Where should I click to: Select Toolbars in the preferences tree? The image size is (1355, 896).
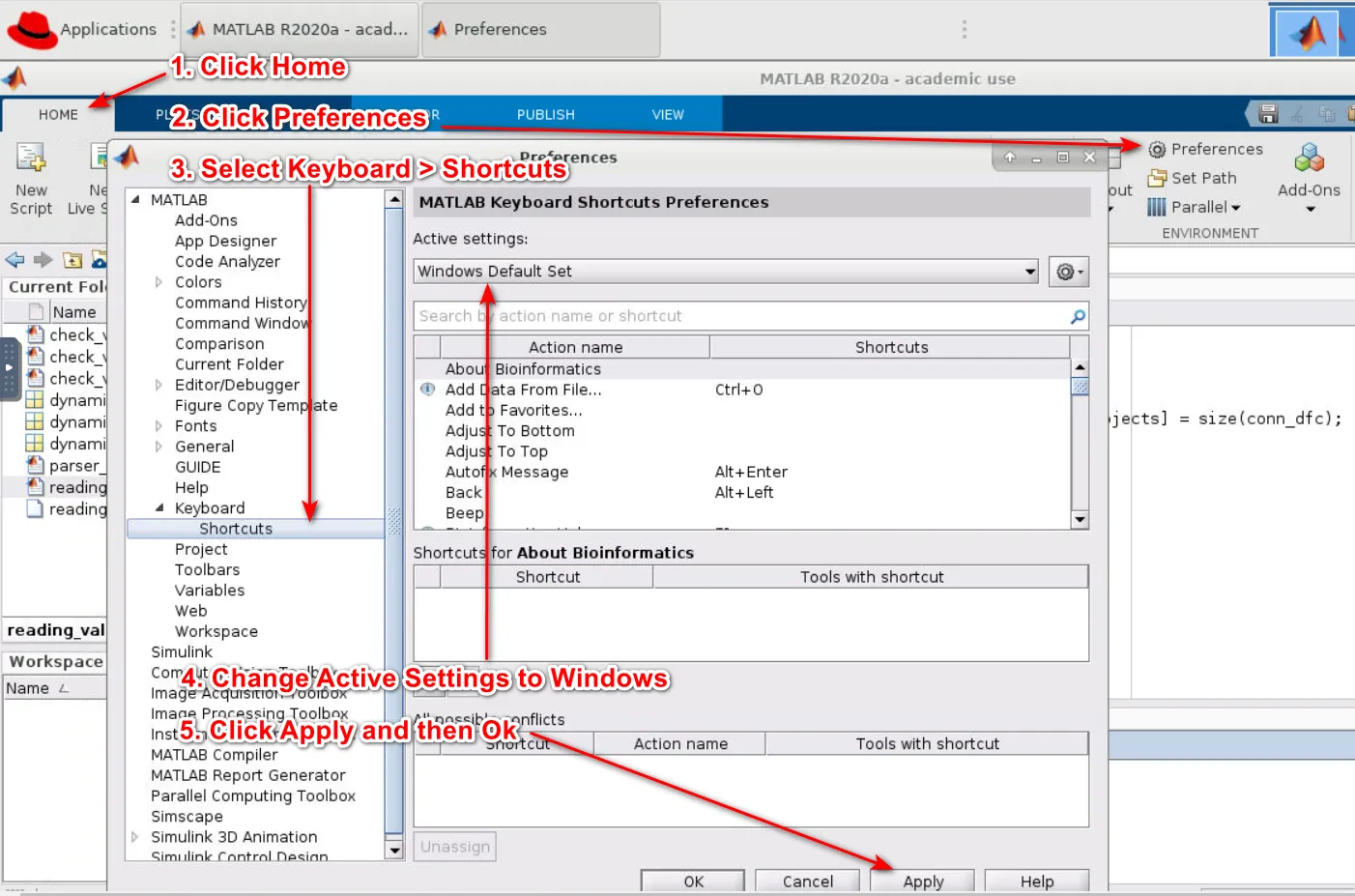click(x=207, y=570)
